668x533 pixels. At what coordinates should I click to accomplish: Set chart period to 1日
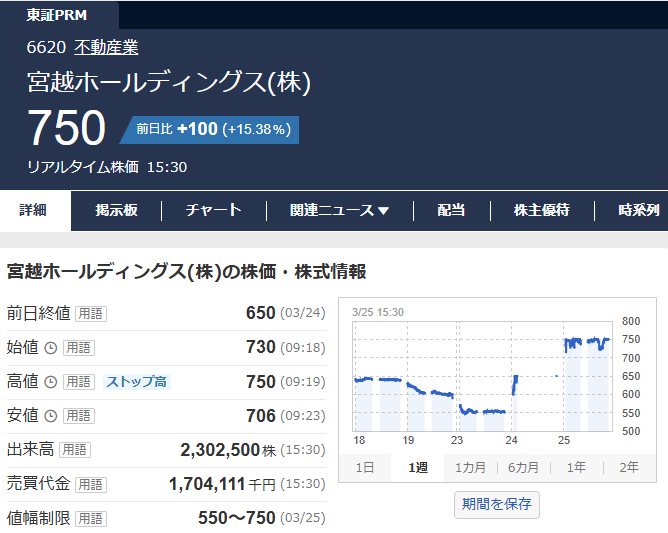(x=365, y=468)
